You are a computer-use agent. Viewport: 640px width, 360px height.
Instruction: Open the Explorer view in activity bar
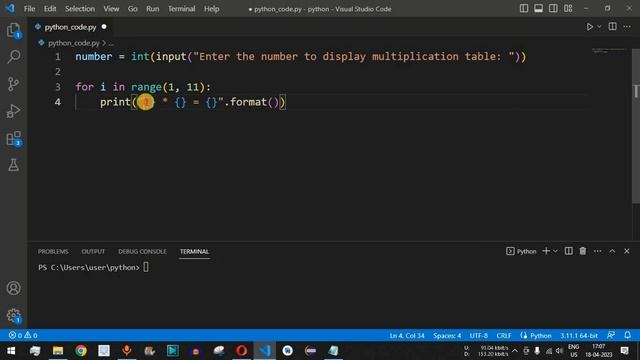[x=13, y=30]
